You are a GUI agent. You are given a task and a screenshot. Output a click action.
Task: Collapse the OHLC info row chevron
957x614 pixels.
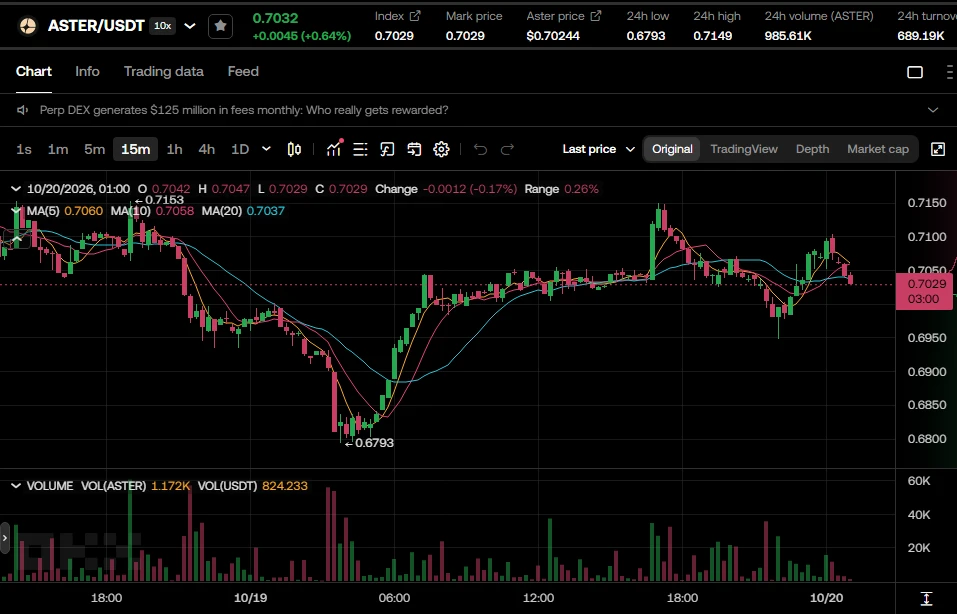16,189
